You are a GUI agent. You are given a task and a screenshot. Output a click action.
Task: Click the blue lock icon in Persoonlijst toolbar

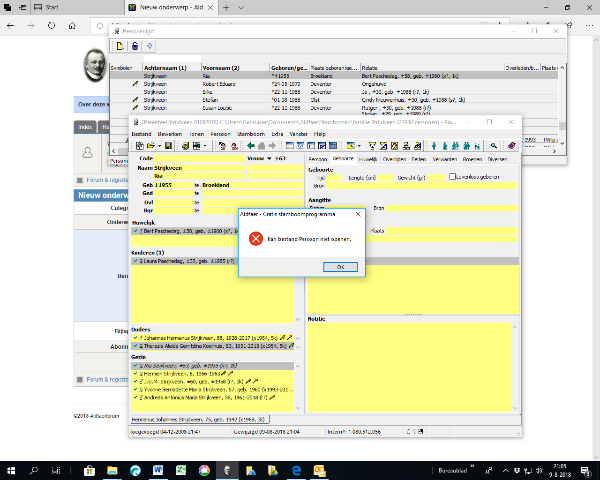coord(135,46)
